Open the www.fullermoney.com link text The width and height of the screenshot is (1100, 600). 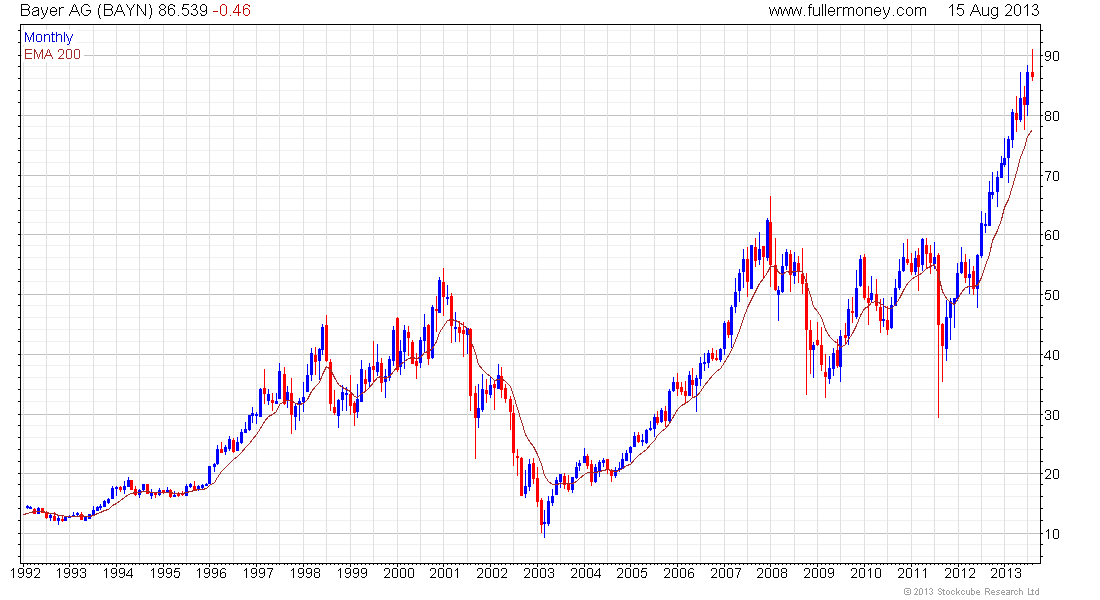847,11
